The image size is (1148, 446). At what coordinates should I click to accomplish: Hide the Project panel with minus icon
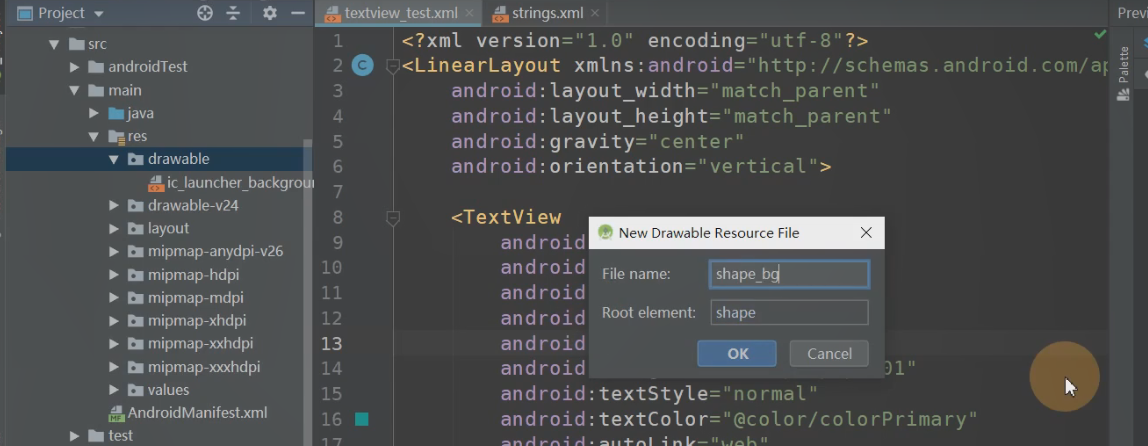297,13
